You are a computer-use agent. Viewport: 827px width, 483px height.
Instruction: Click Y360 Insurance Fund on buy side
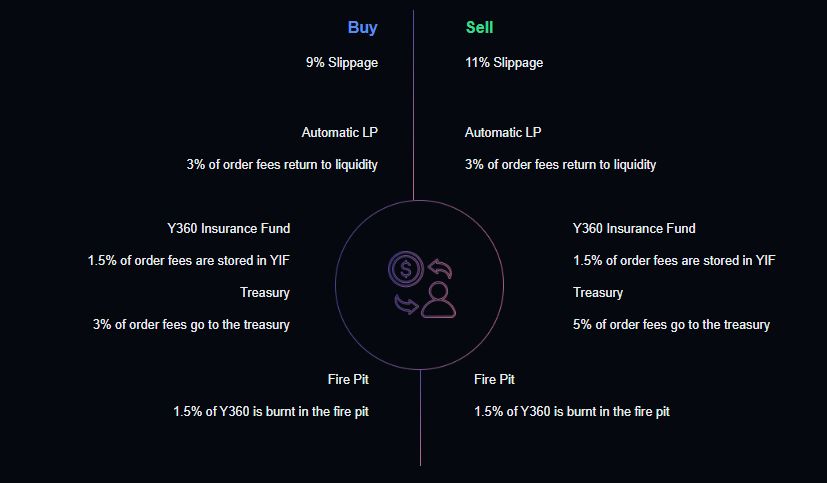coord(228,228)
